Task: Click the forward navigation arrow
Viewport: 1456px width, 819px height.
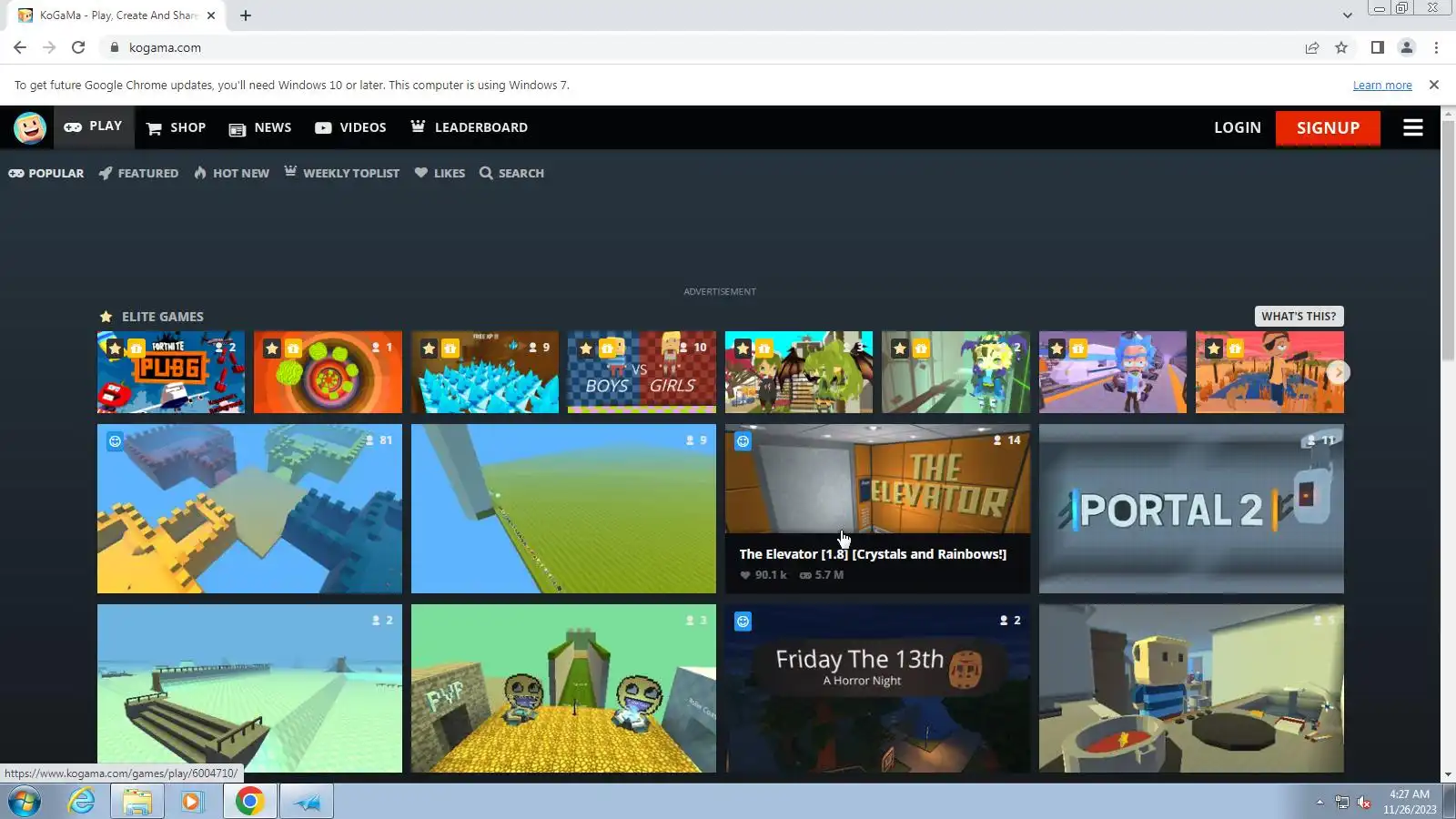Action: tap(49, 47)
